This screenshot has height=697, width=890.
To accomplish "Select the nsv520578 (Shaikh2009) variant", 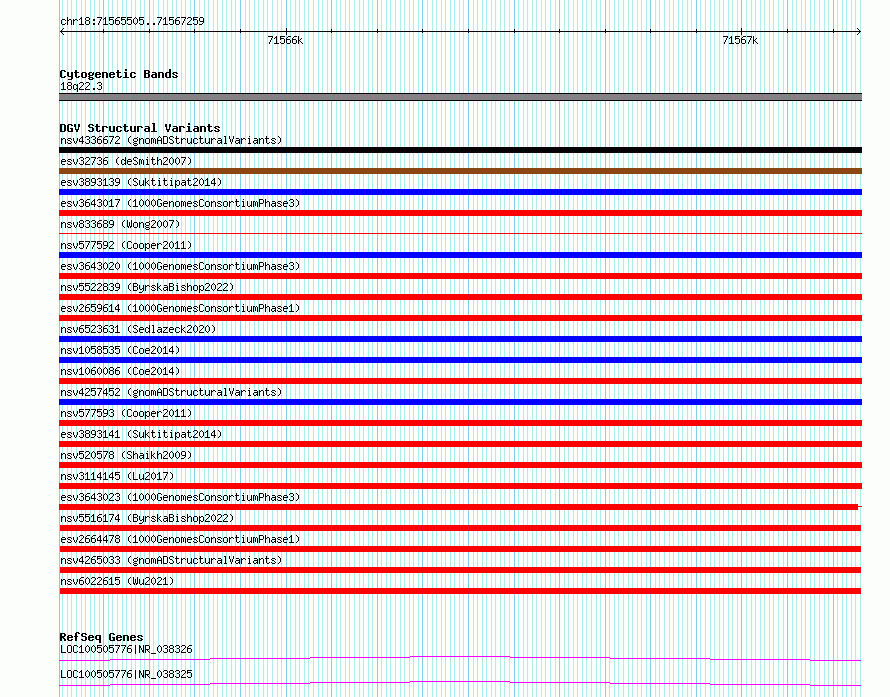I will click(460, 465).
